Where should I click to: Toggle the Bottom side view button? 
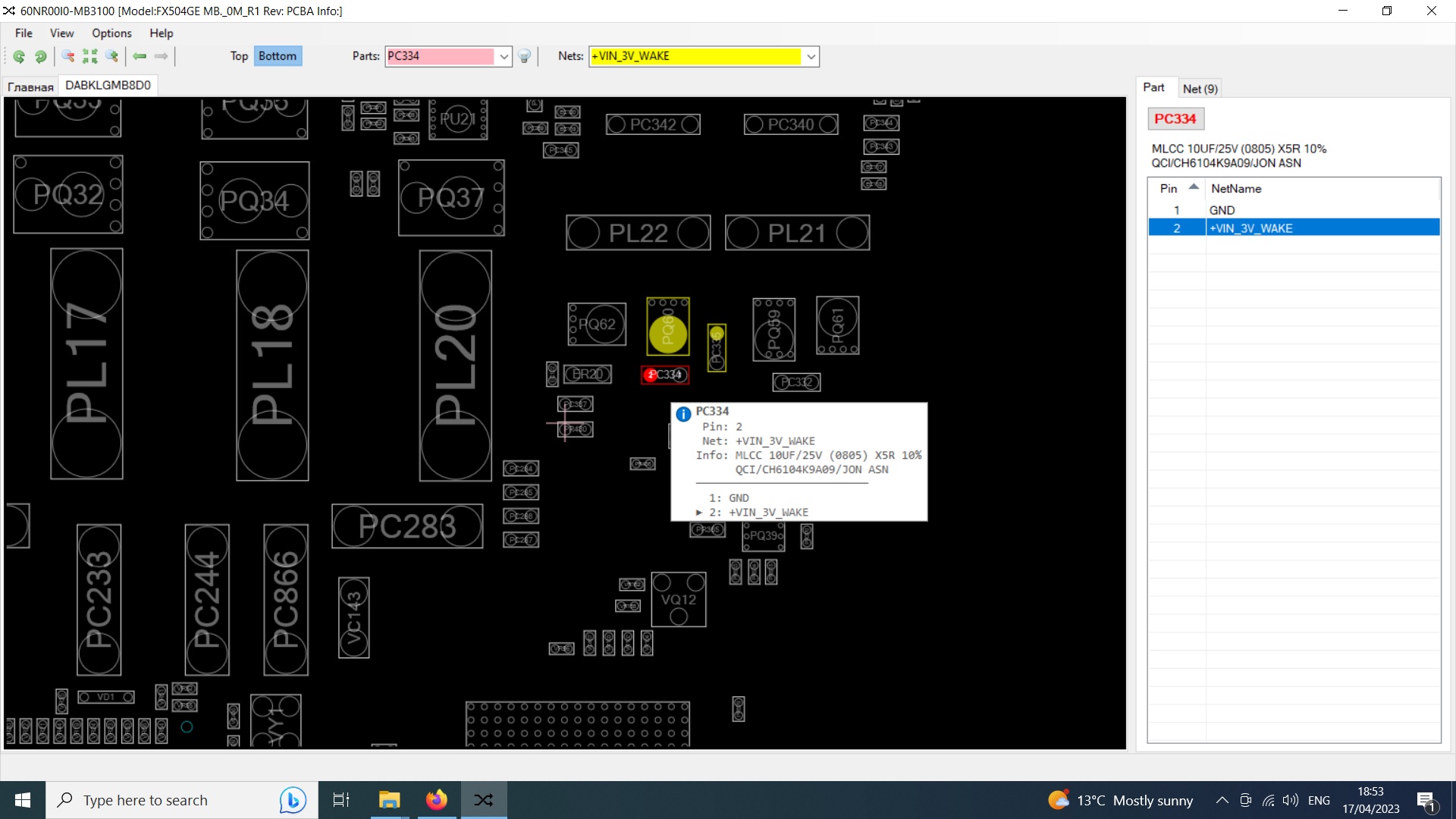[277, 56]
